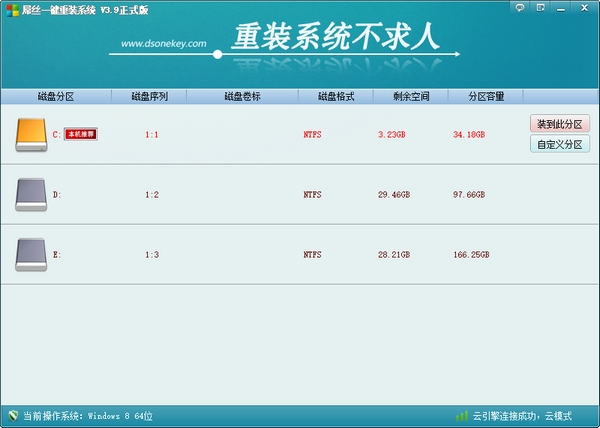Minimize the window
Viewport: 600px width, 428px height.
[x=561, y=8]
